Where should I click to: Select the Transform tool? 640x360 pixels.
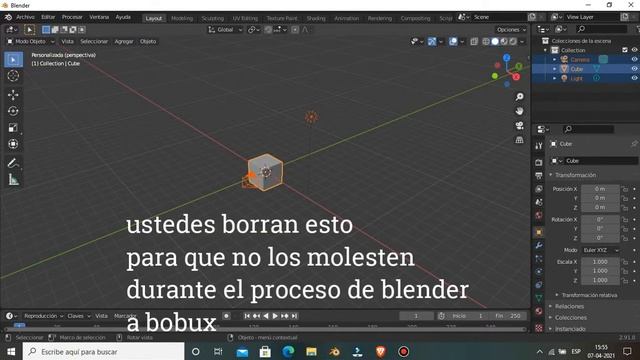point(13,144)
